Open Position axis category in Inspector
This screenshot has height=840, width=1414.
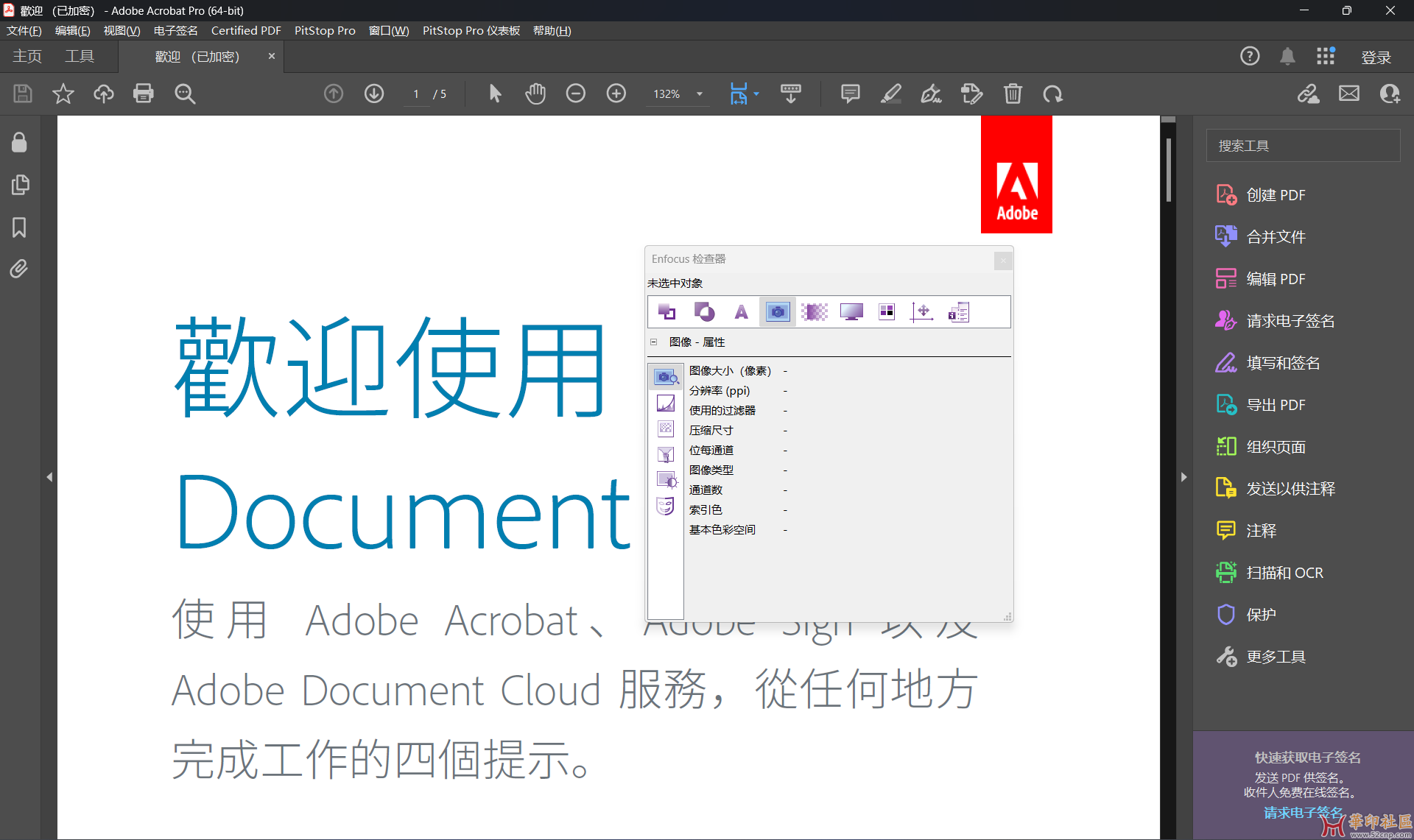[922, 312]
